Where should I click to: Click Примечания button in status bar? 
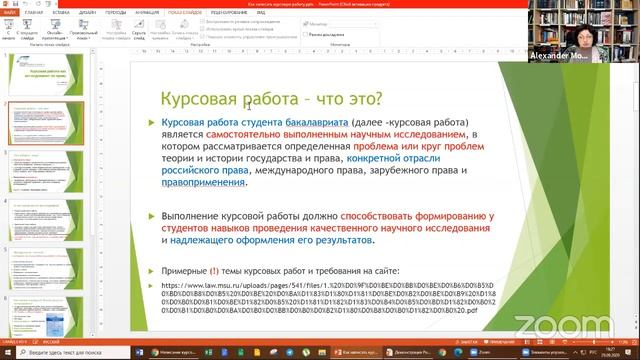coord(499,342)
